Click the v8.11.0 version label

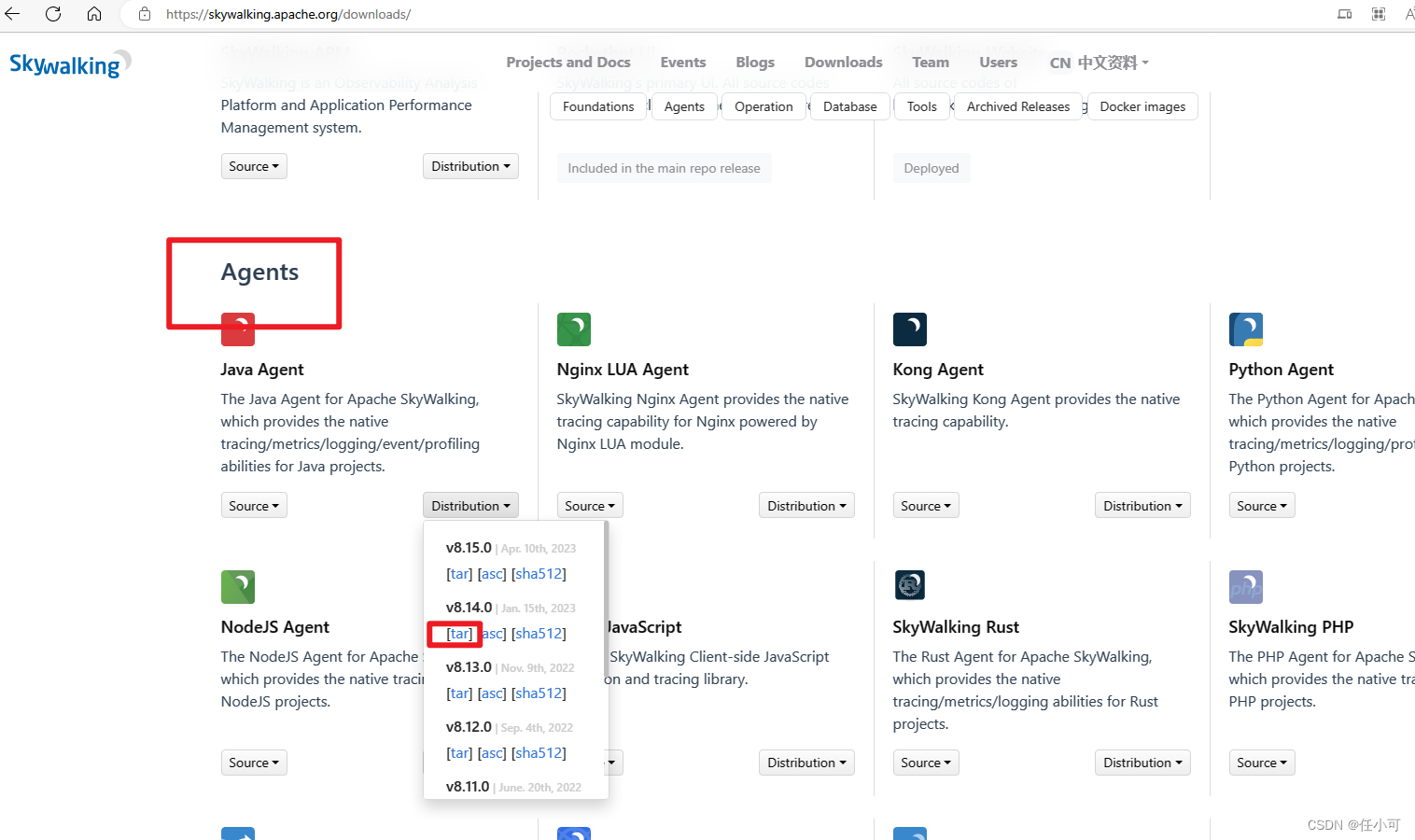[468, 787]
